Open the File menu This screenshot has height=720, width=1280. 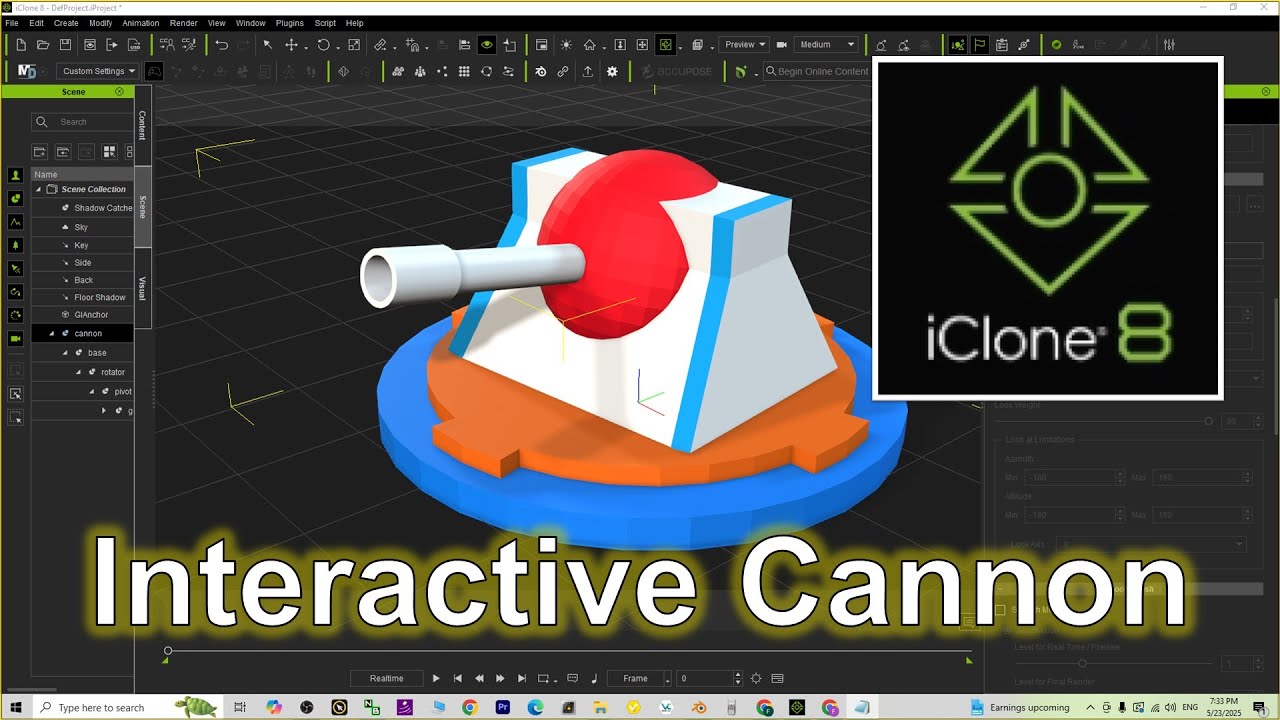tap(12, 23)
